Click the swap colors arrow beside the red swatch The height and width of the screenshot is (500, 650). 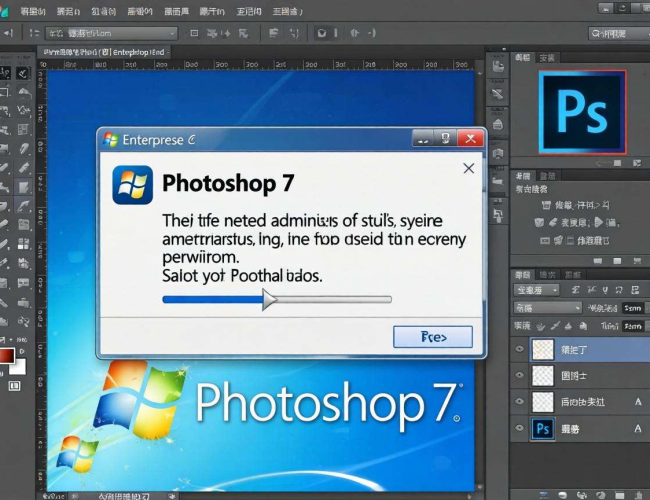pyautogui.click(x=22, y=351)
